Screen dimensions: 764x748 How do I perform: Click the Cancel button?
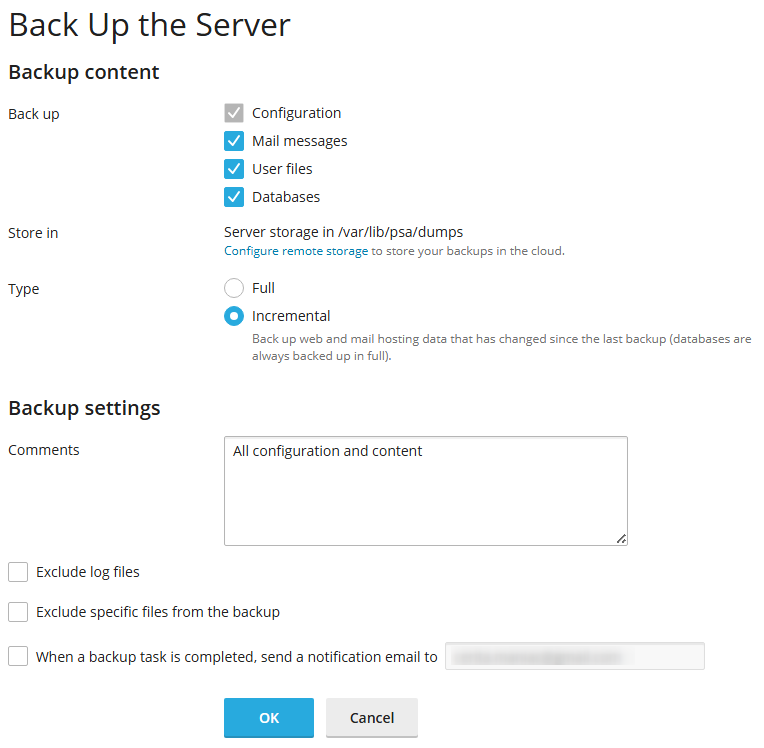pyautogui.click(x=372, y=718)
